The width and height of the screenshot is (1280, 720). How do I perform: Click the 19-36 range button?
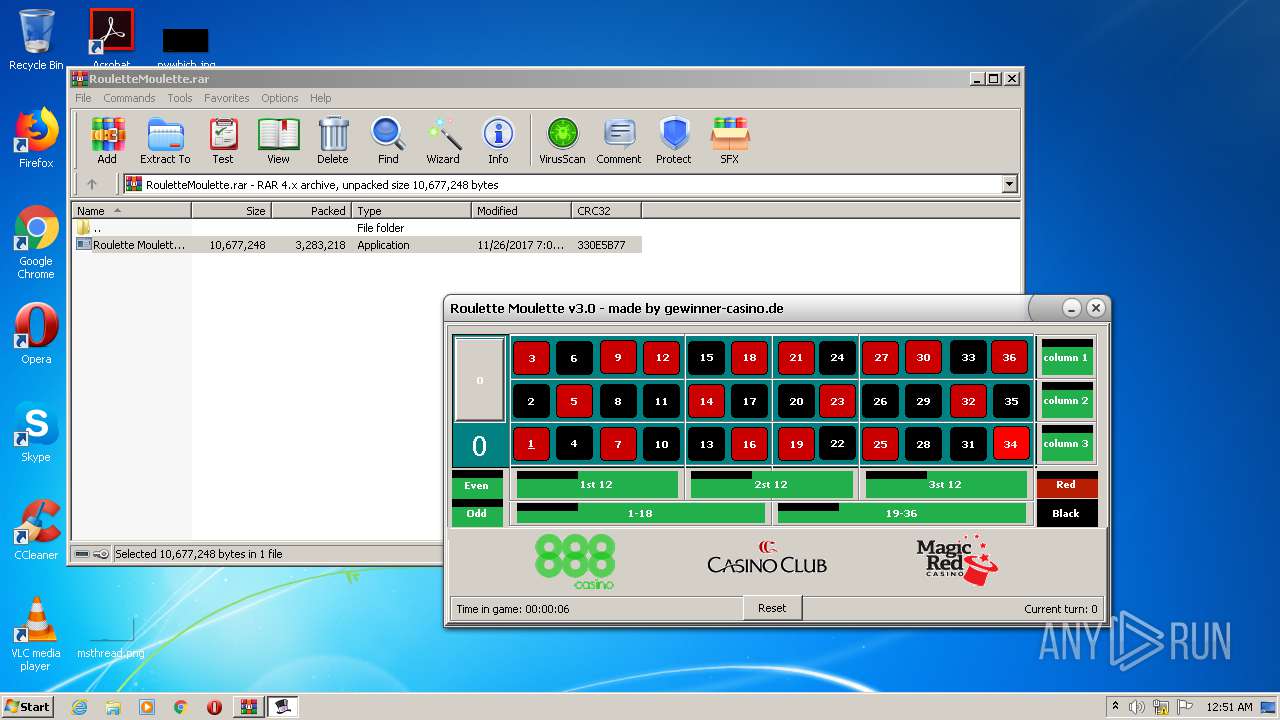902,513
